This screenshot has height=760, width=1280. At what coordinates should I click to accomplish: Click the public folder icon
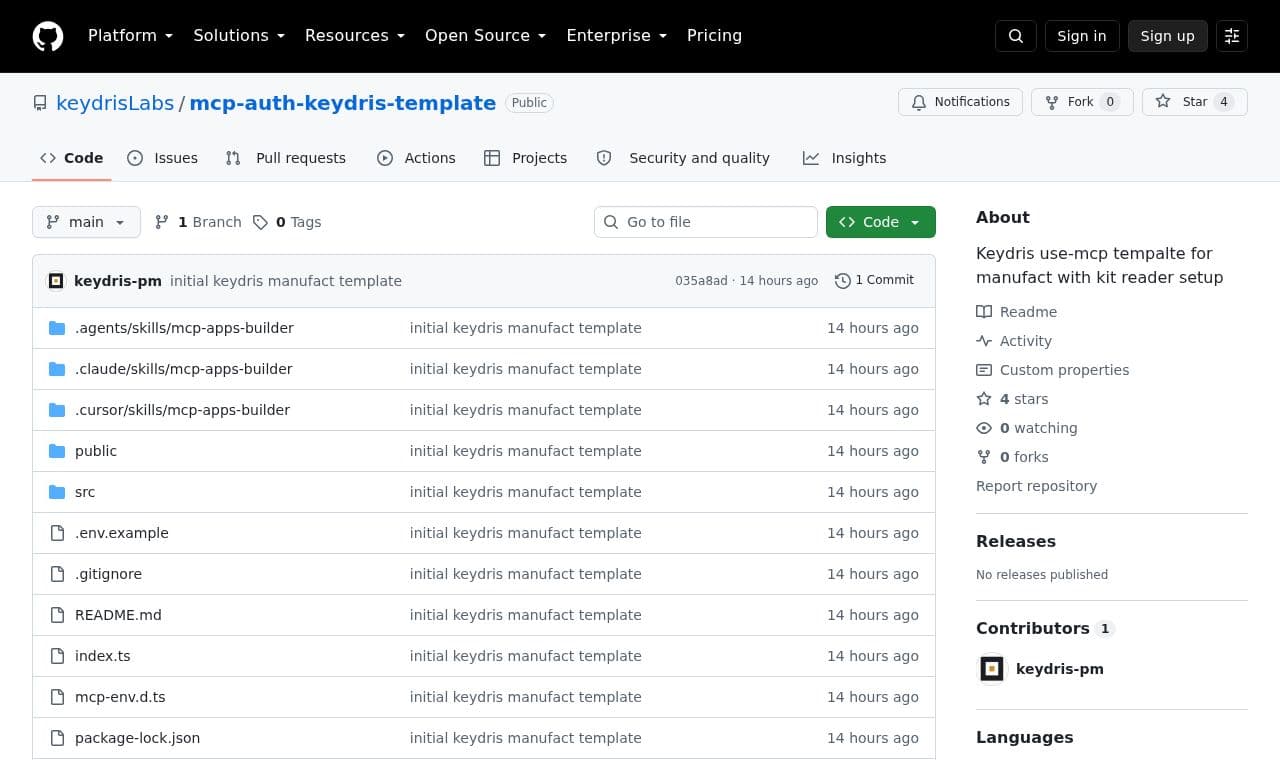click(x=57, y=451)
